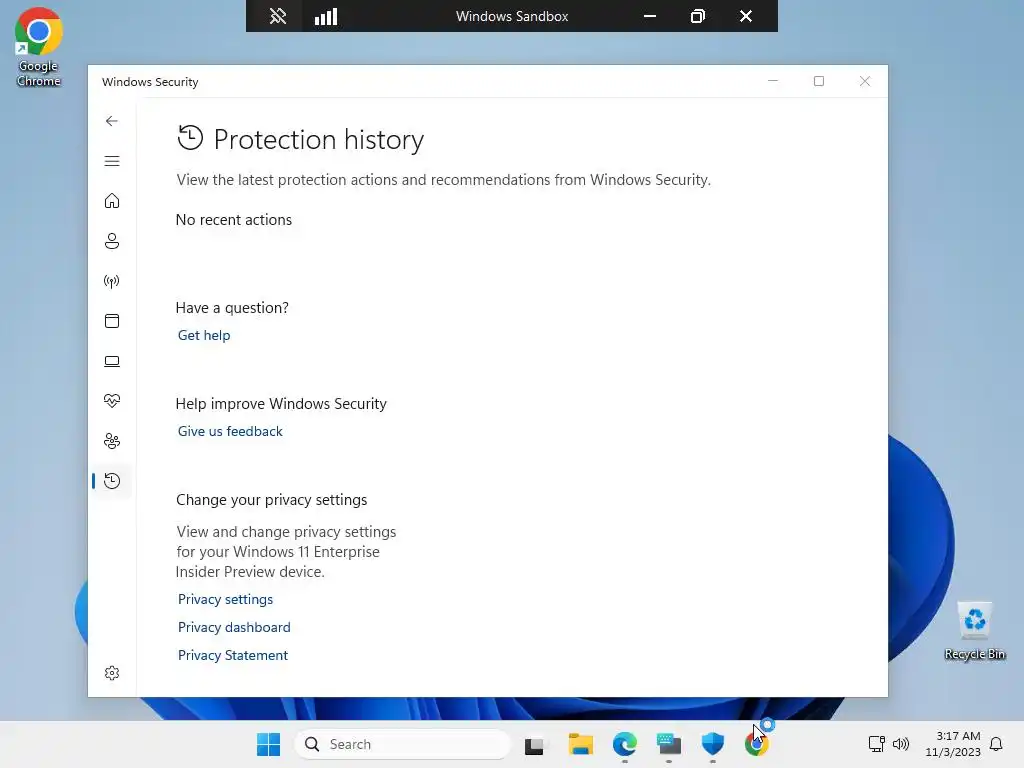The height and width of the screenshot is (768, 1024).
Task: Open Firewall & network protection icon
Action: (x=112, y=281)
